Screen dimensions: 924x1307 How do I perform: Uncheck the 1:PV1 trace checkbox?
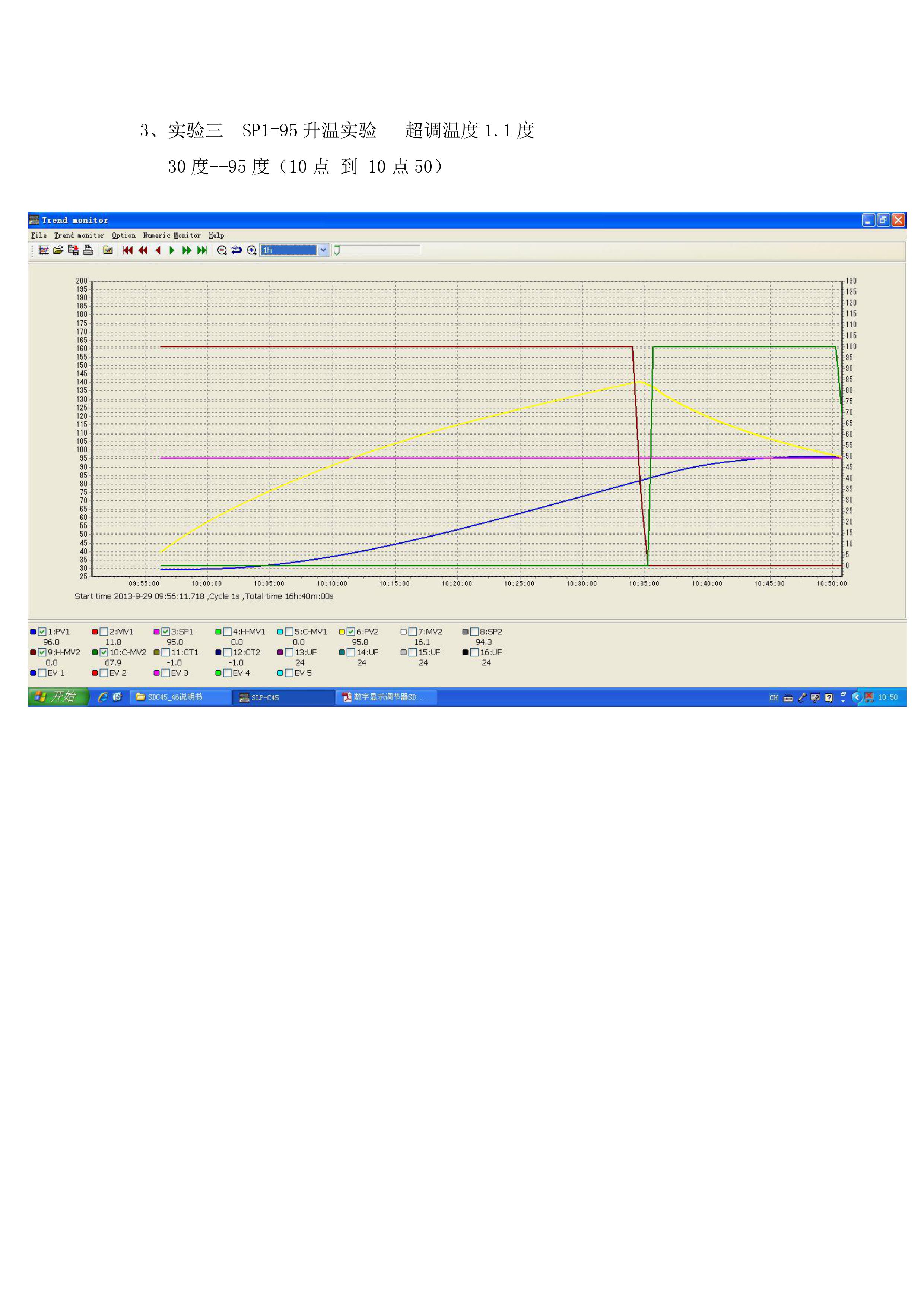(42, 632)
